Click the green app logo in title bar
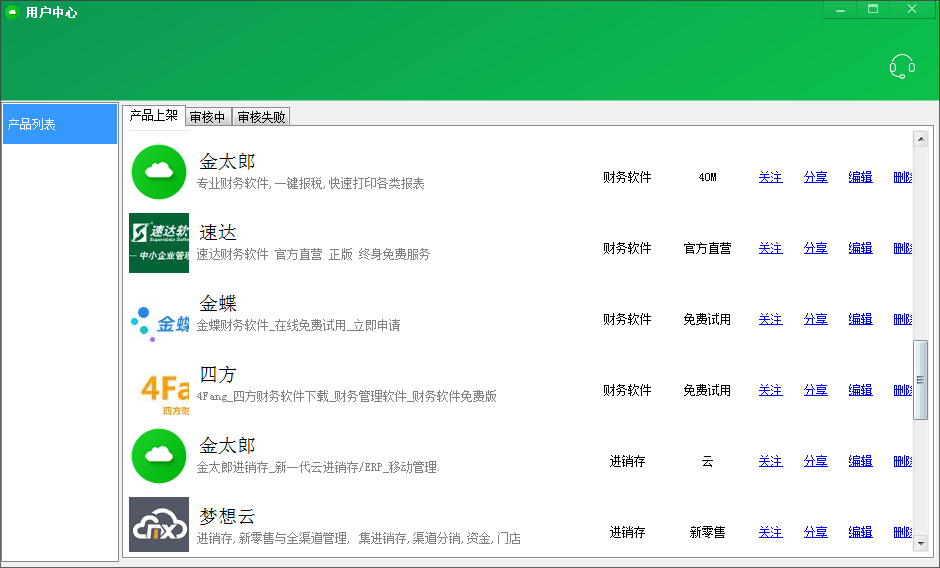The height and width of the screenshot is (568, 940). (x=12, y=12)
